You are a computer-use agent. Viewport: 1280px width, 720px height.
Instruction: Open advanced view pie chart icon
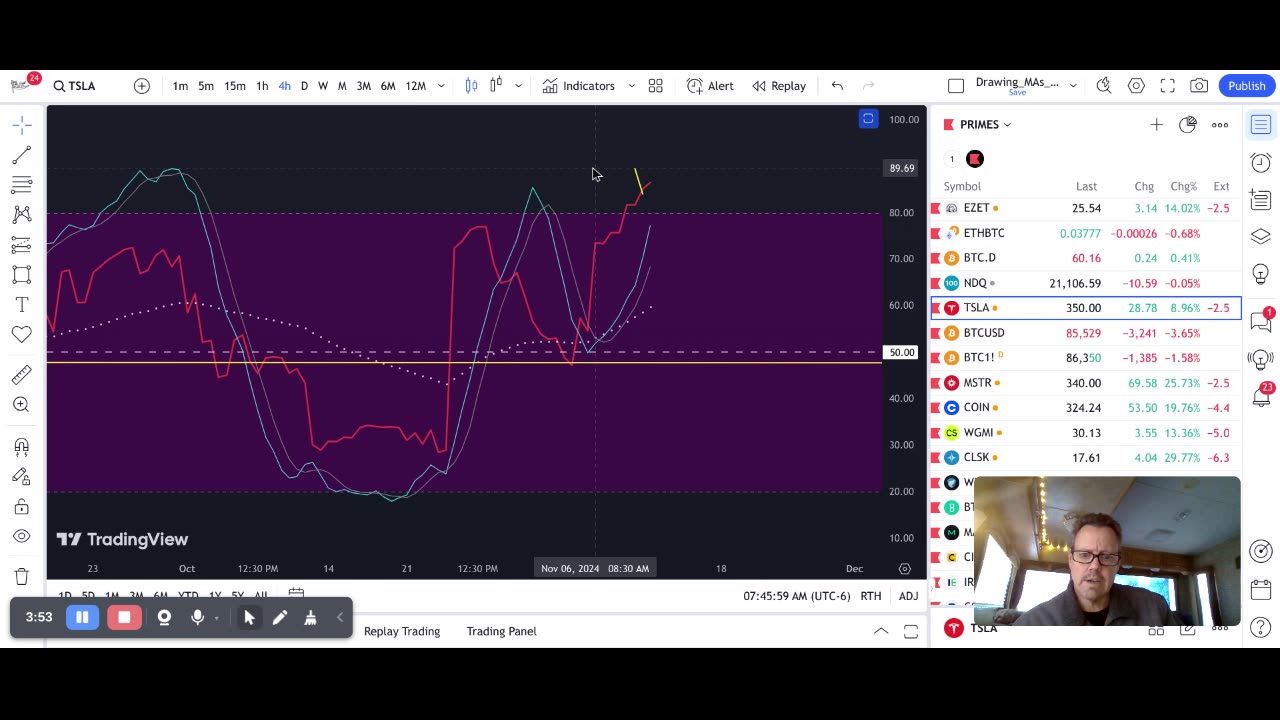(1188, 125)
